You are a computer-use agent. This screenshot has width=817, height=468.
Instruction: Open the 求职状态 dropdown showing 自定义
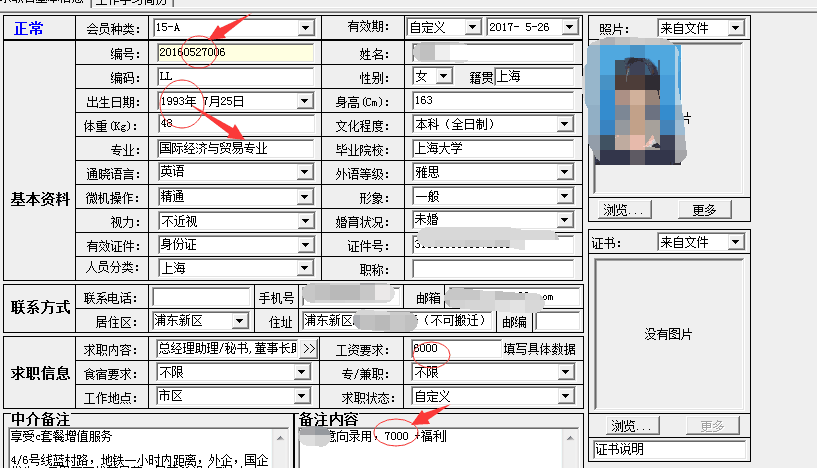566,397
